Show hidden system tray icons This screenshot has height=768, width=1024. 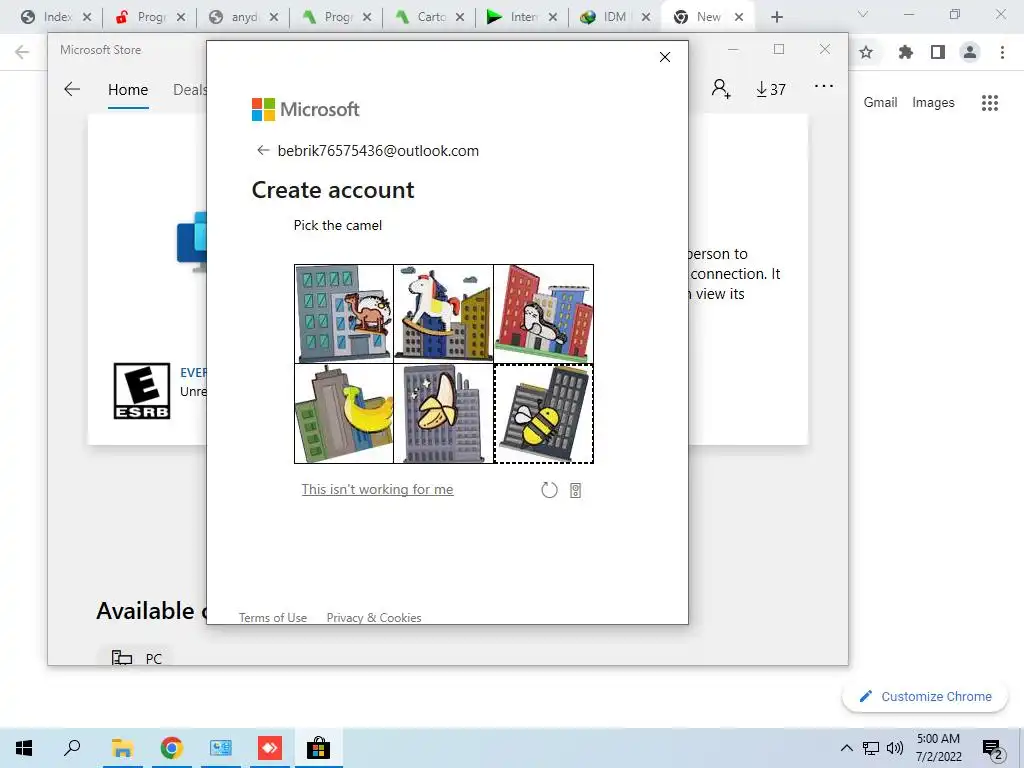[x=846, y=748]
